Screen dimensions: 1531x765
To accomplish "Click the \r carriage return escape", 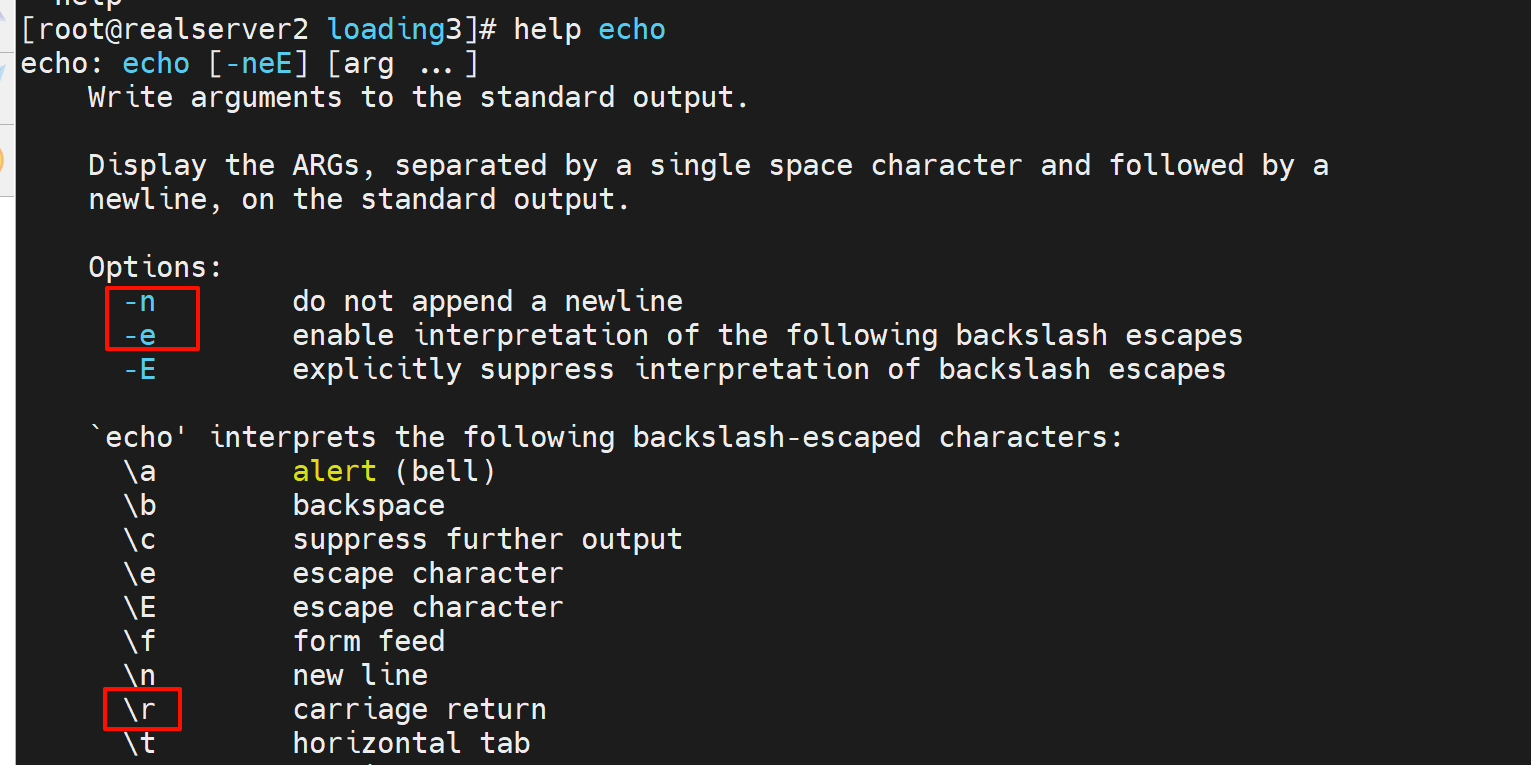I will tap(140, 709).
